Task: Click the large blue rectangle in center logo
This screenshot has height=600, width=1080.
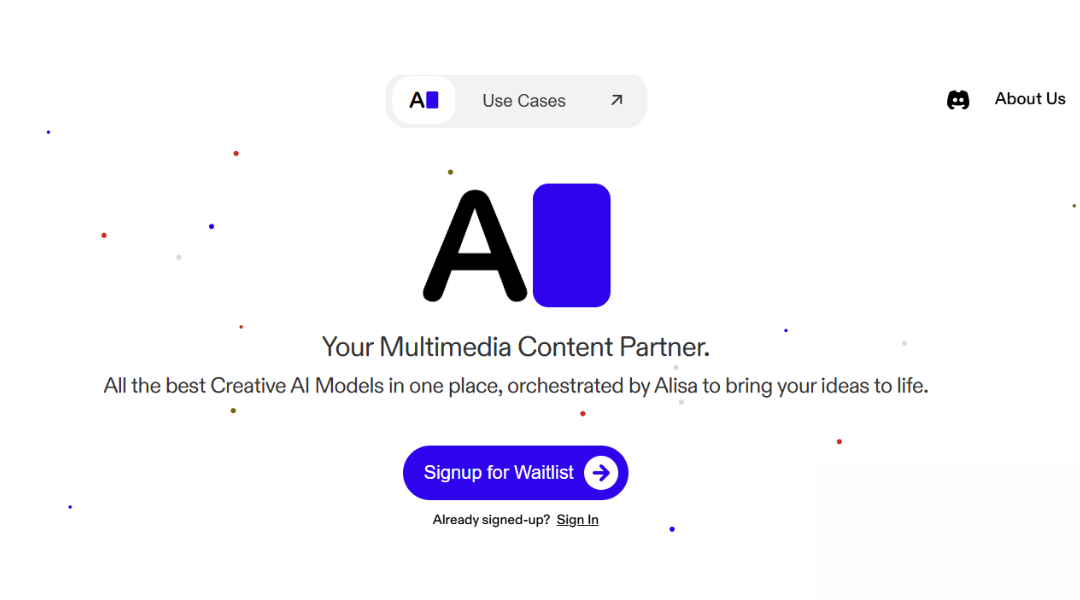Action: (571, 245)
